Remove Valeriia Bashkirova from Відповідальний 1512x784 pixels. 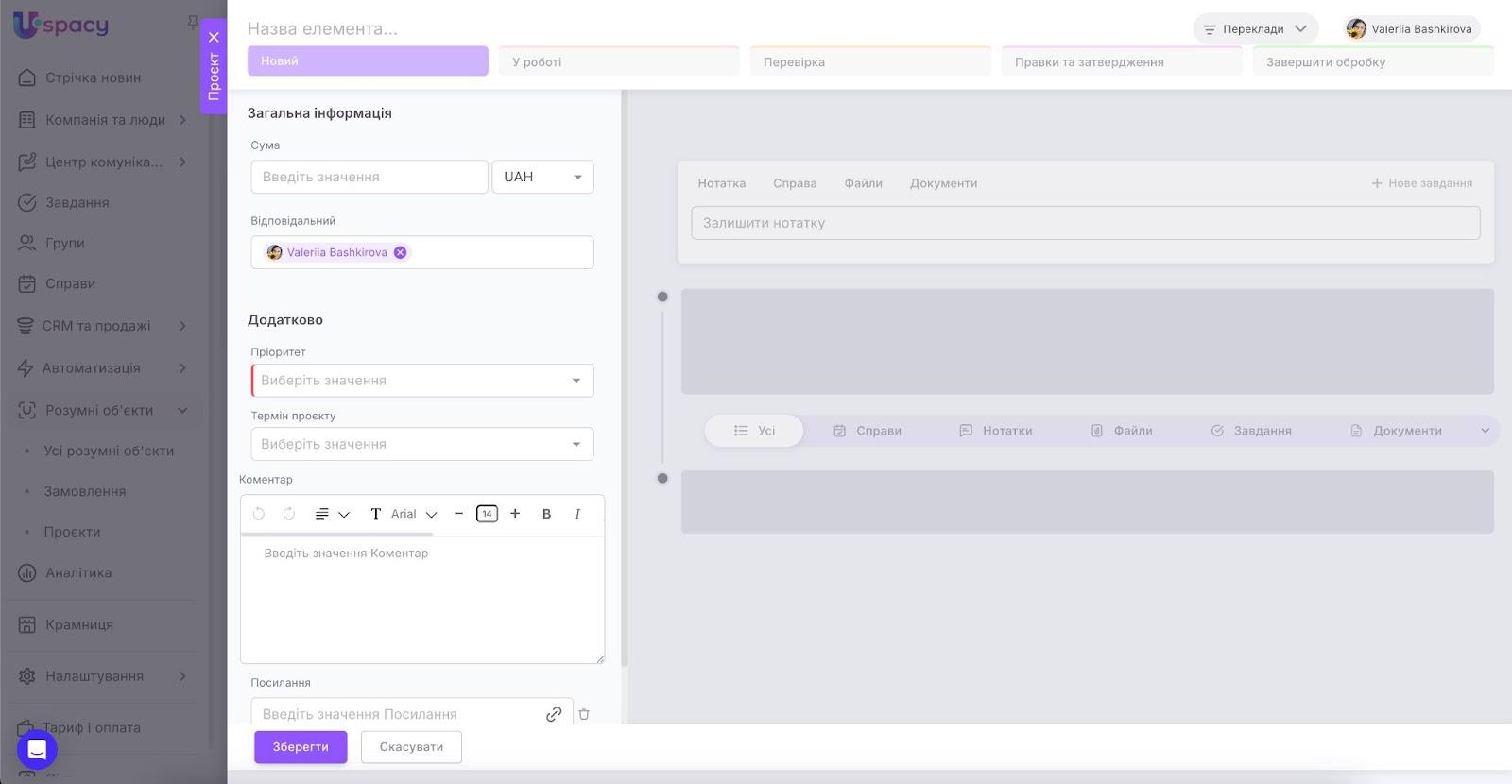click(x=401, y=252)
